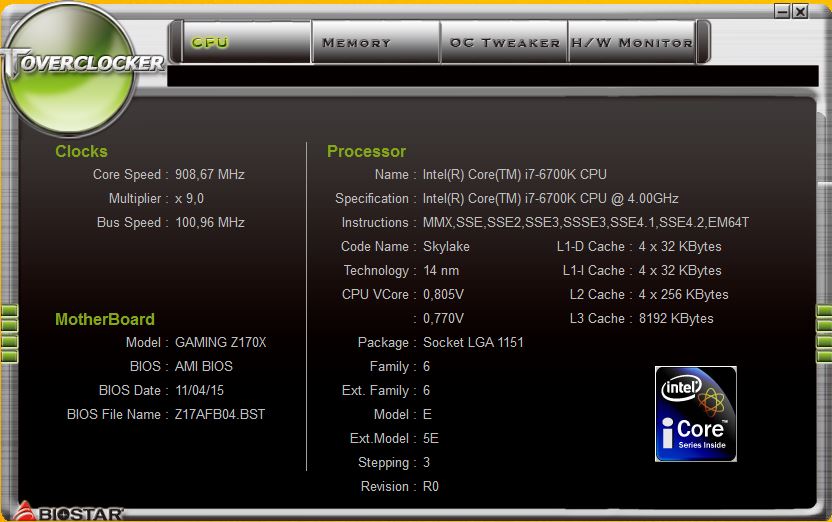Click the code name Skylake
The image size is (832, 522).
(446, 247)
